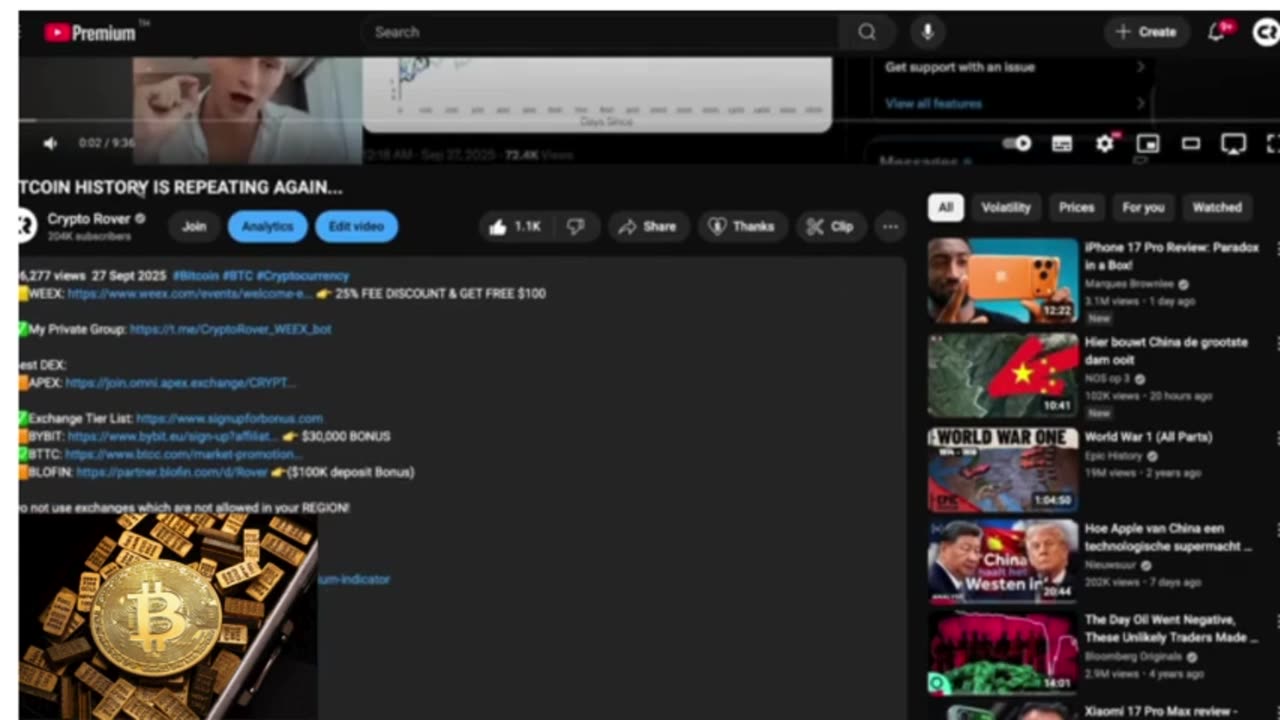Open the Private Group Telegram link
Screen dimensions: 1280x720
click(230, 329)
